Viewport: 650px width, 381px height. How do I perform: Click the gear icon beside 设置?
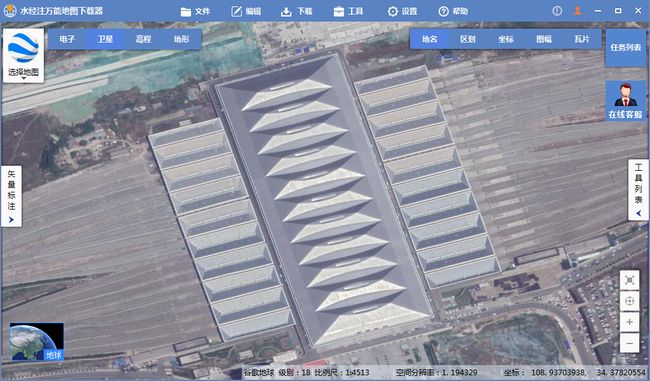393,11
